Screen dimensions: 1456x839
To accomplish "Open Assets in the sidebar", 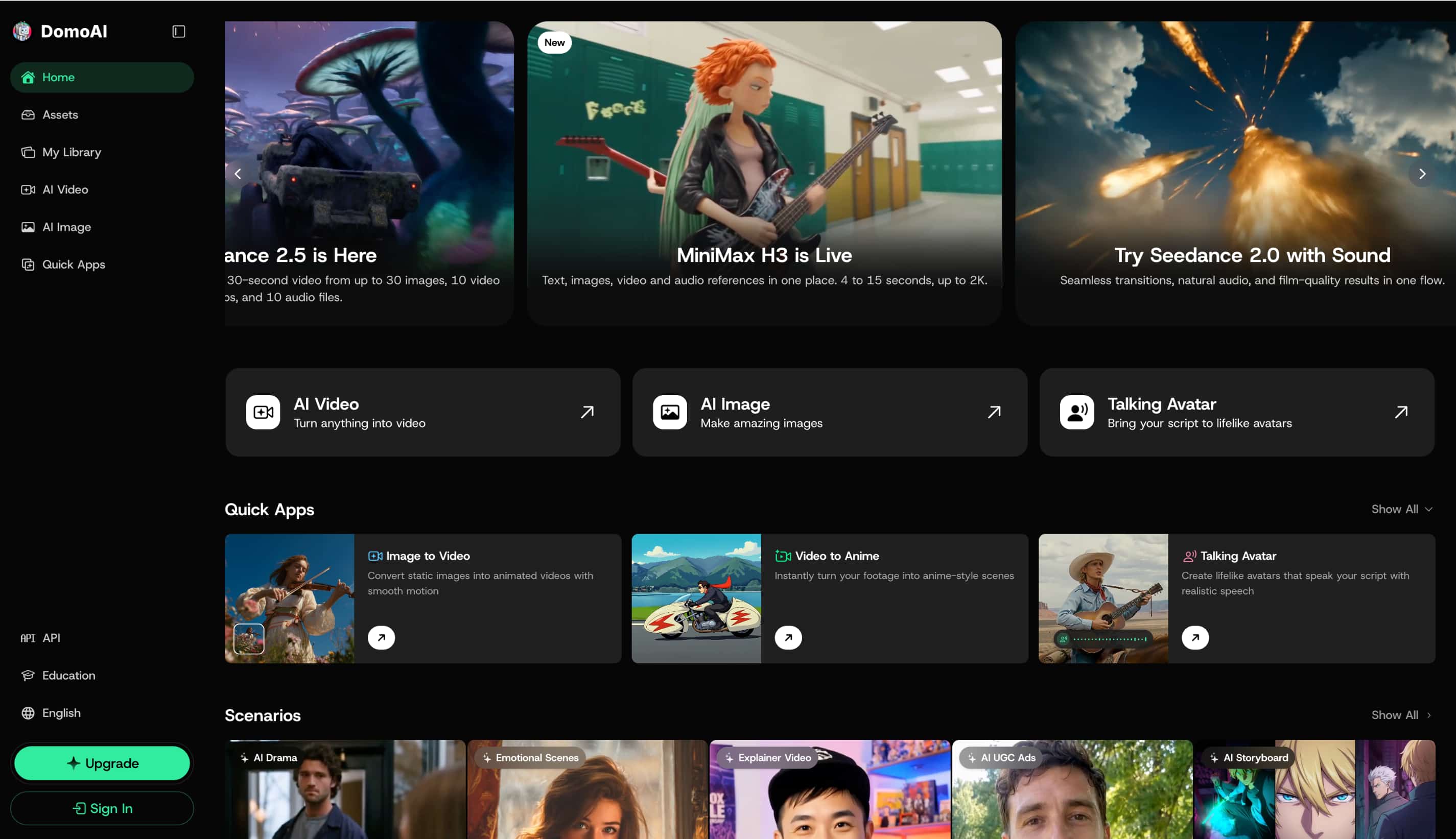I will tap(102, 115).
